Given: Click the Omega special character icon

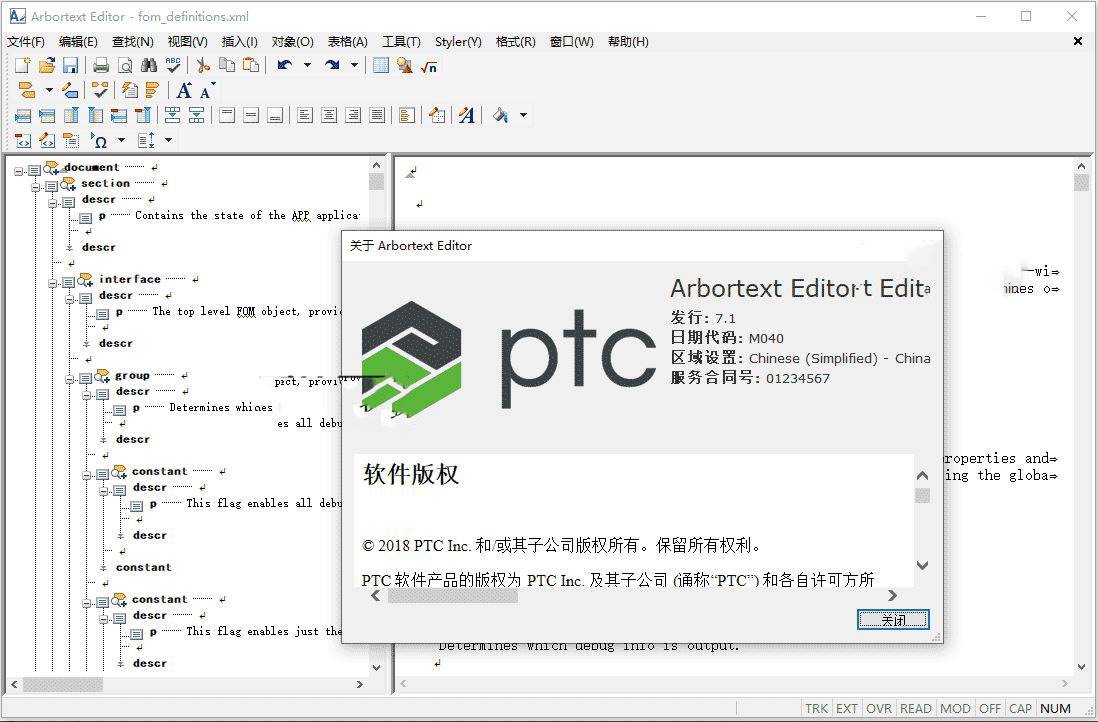Looking at the screenshot, I should pyautogui.click(x=100, y=140).
